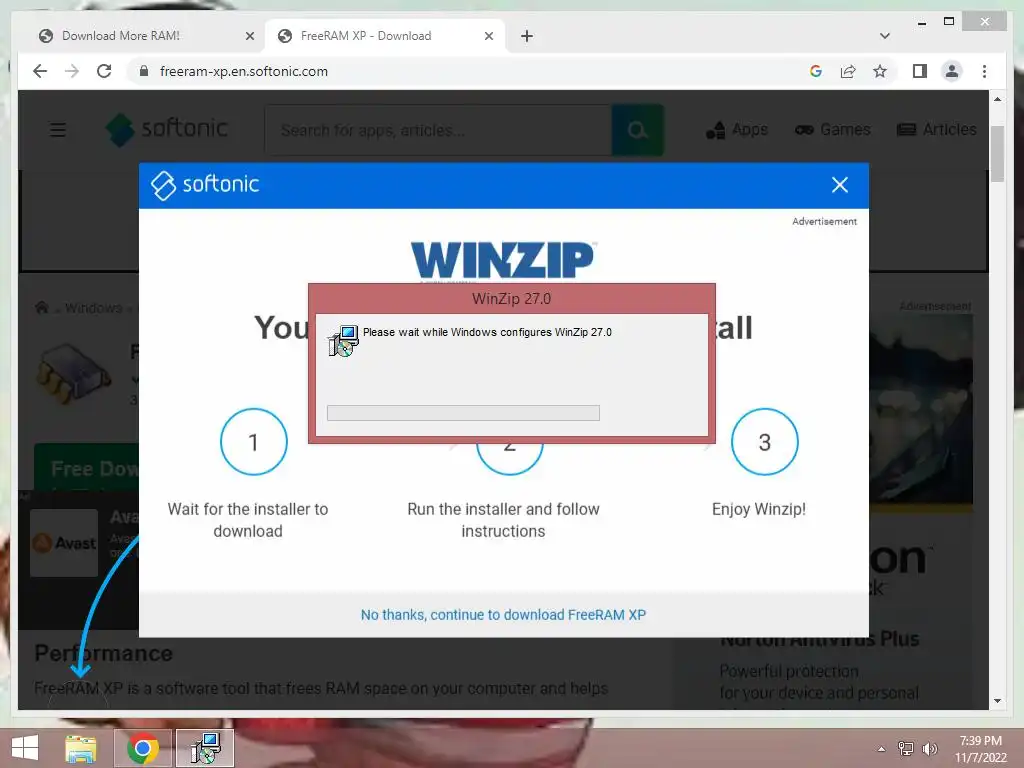Click the Search for apps, articles field
The height and width of the screenshot is (768, 1024).
tap(438, 130)
